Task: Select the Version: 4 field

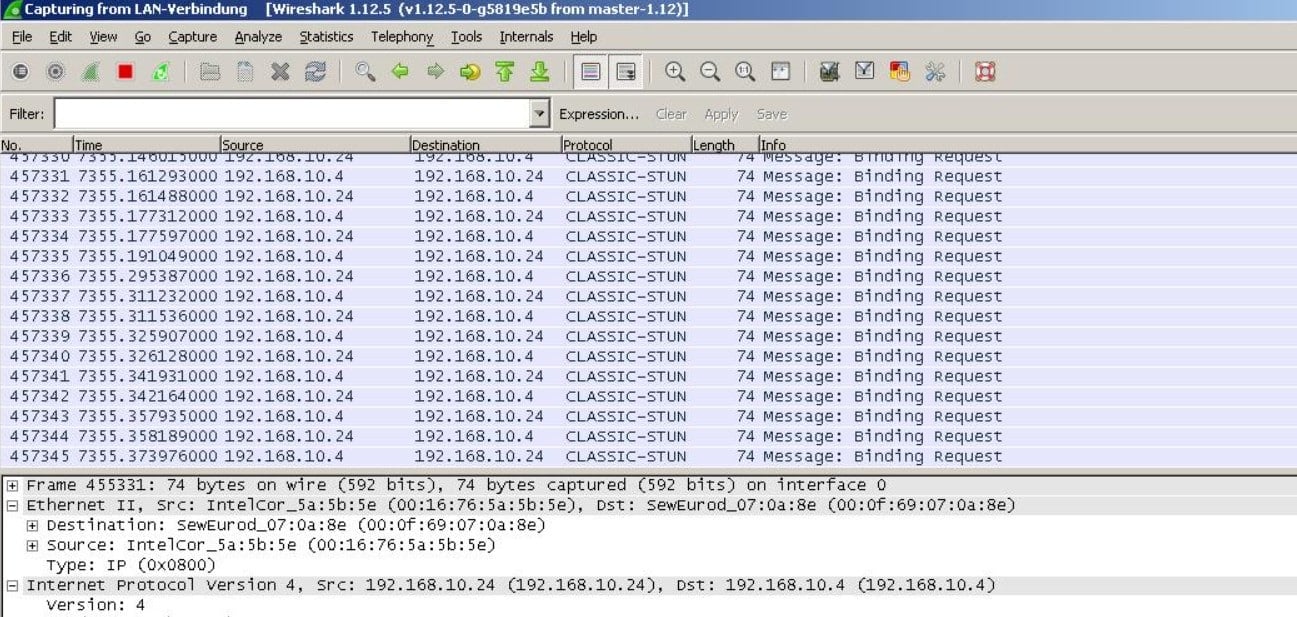Action: coord(96,605)
